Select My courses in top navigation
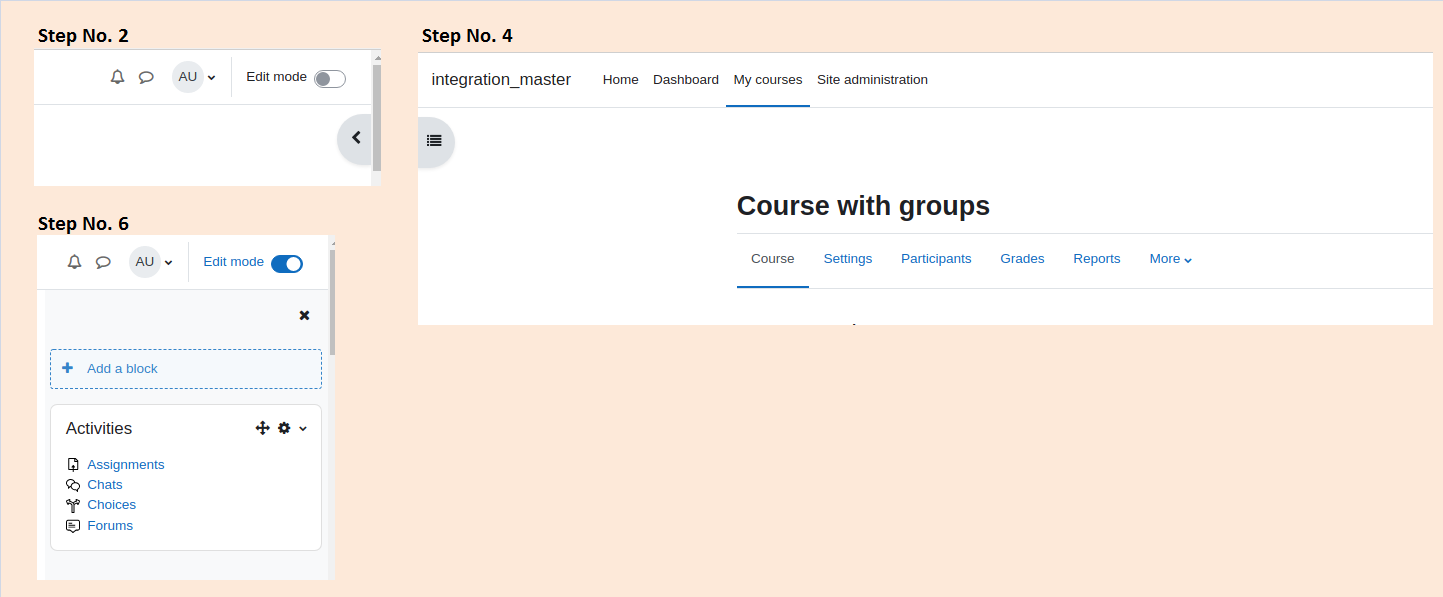Image resolution: width=1443 pixels, height=597 pixels. point(768,80)
